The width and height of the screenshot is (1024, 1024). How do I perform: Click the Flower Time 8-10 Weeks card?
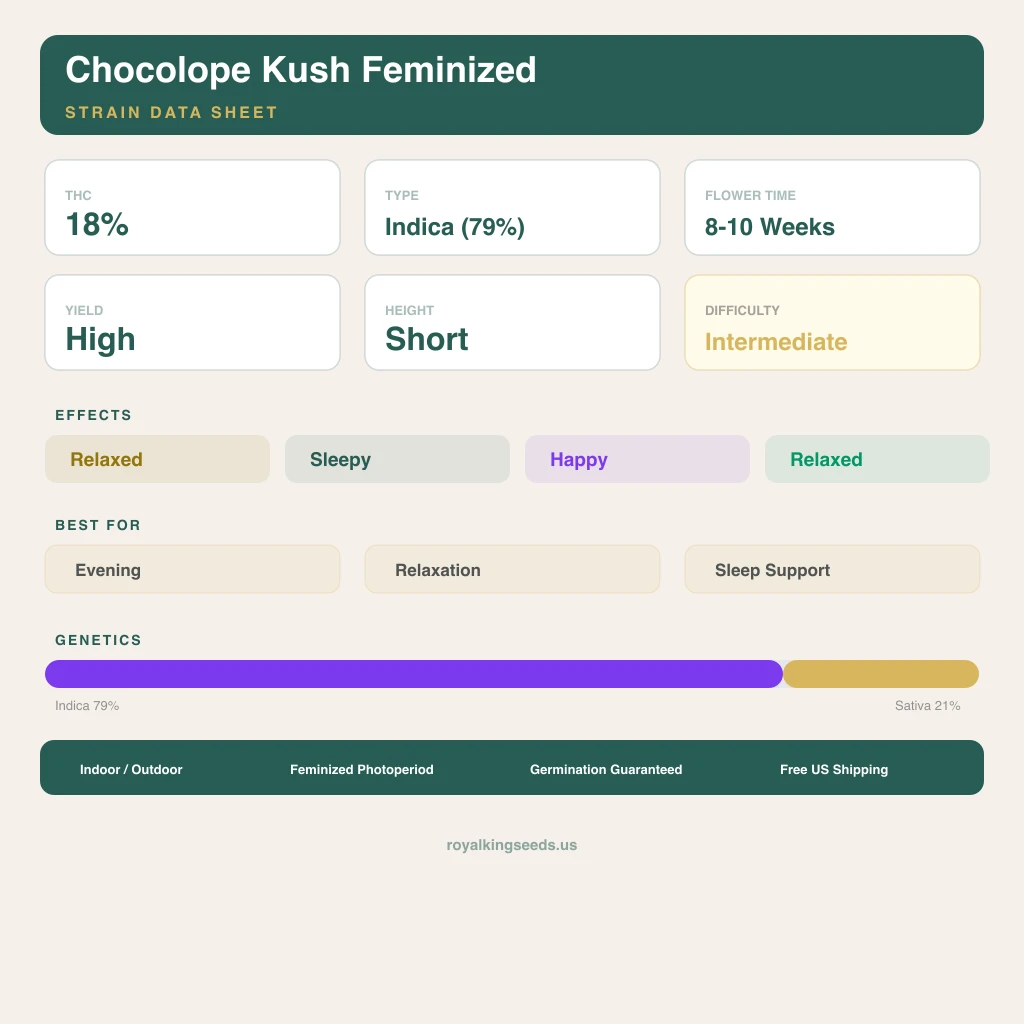point(832,208)
